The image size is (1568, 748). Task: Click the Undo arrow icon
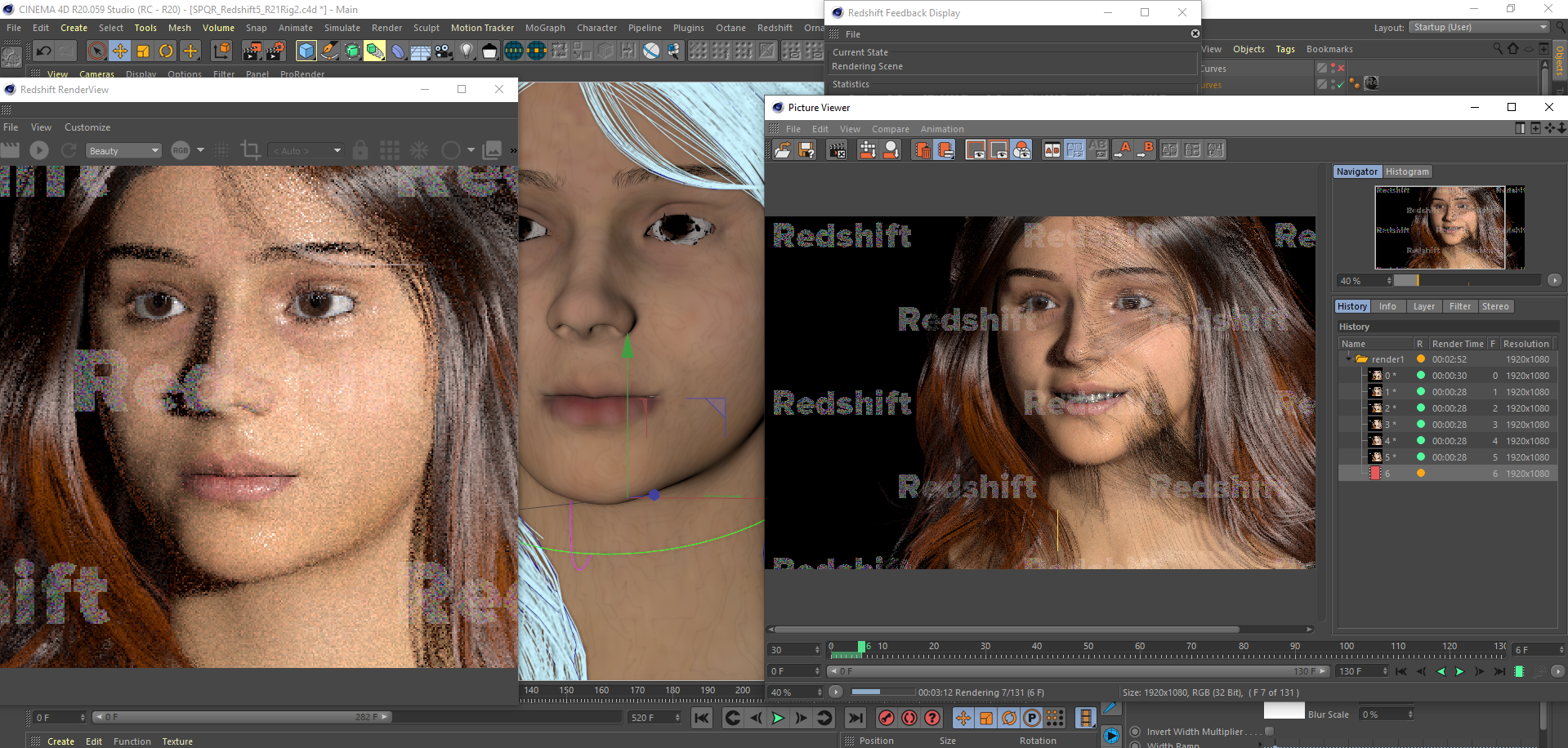[x=44, y=51]
